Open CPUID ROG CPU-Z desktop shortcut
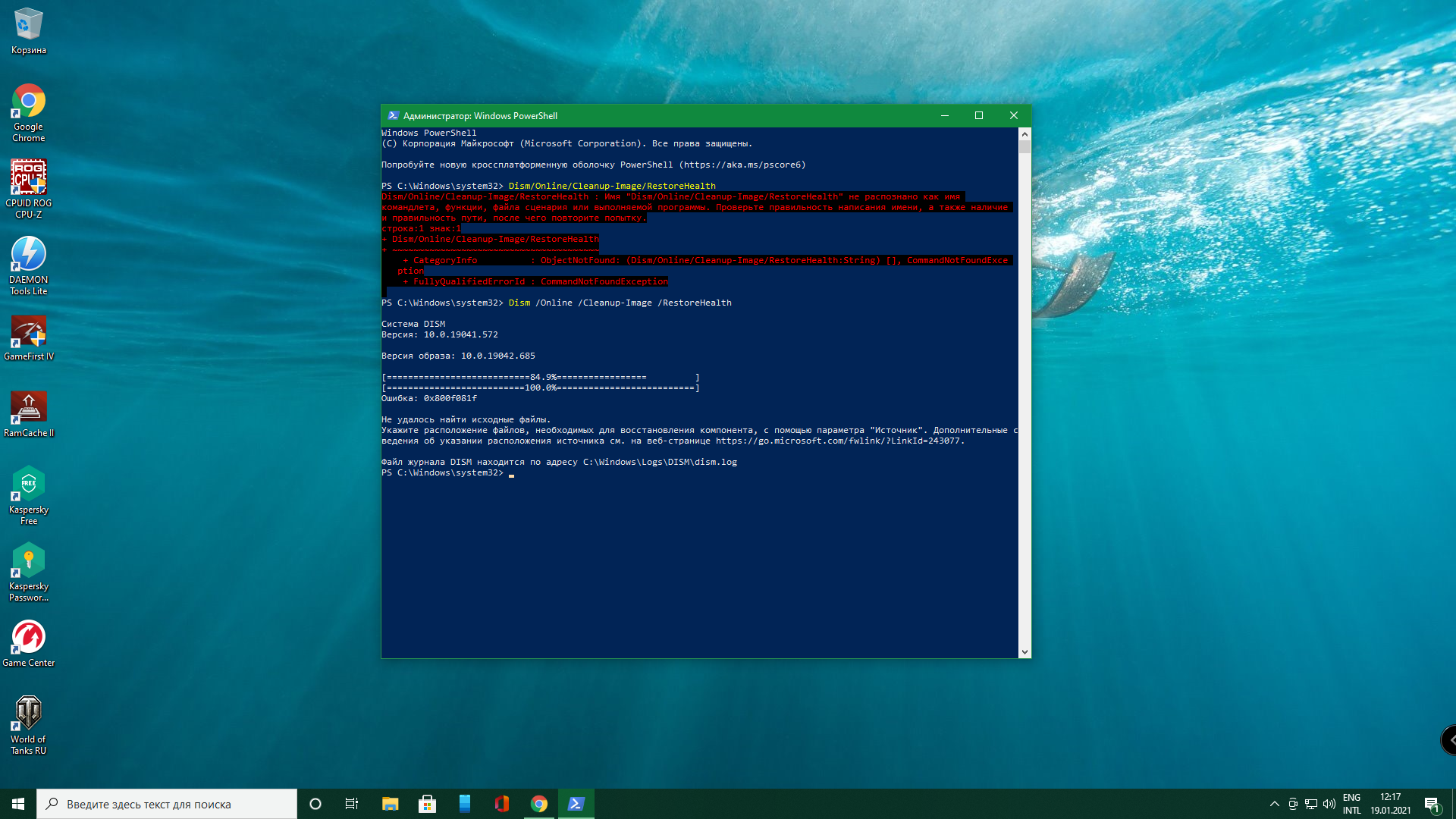The width and height of the screenshot is (1456, 819). pos(29,189)
